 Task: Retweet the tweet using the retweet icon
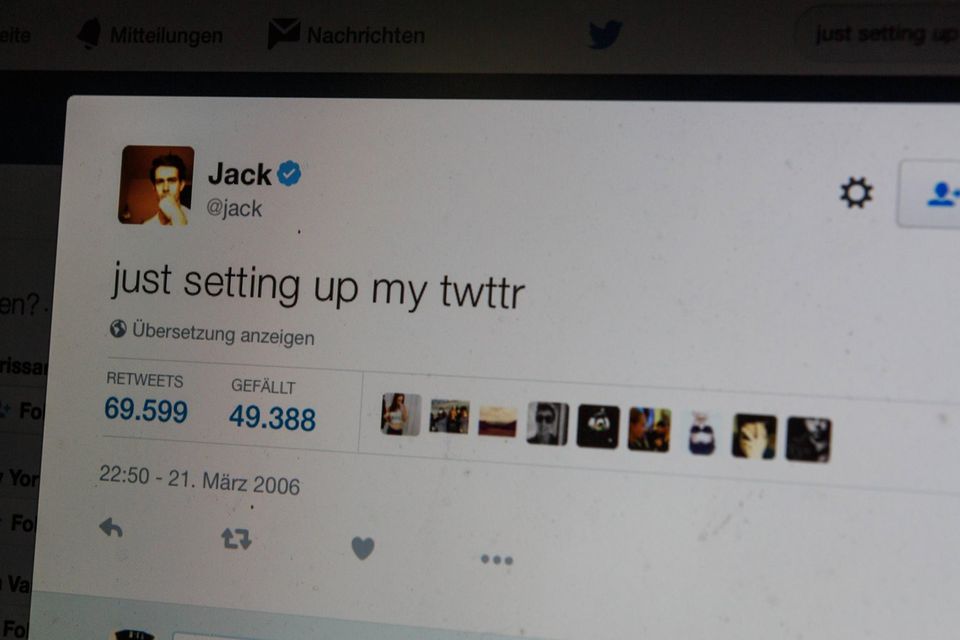coord(236,538)
